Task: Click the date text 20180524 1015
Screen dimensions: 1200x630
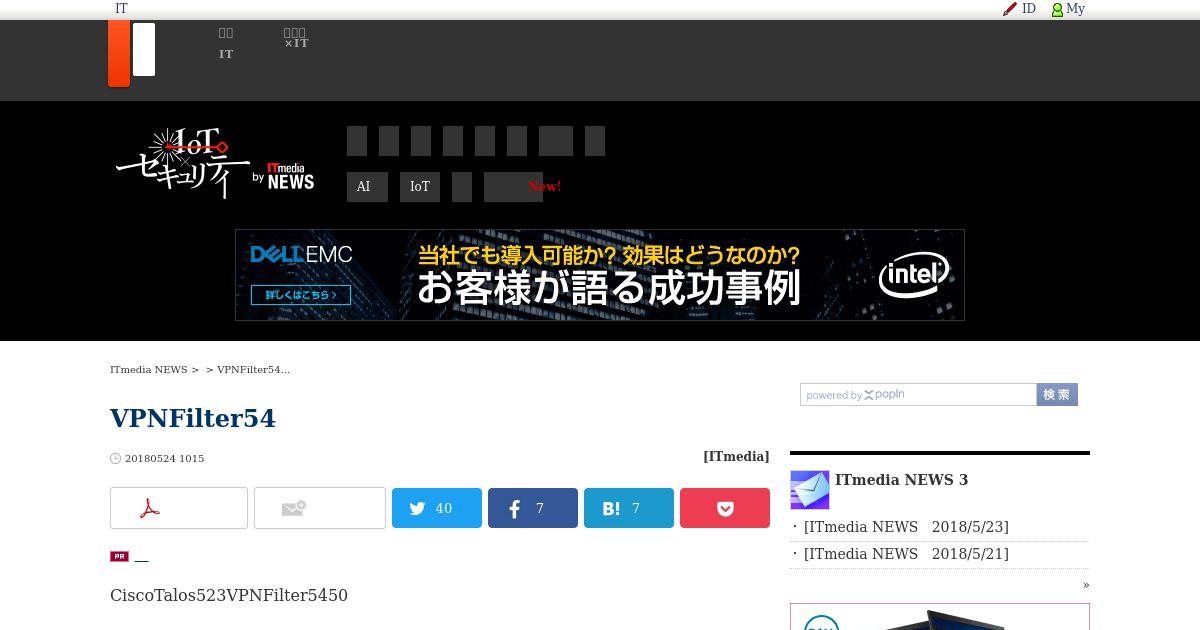Action: click(165, 459)
